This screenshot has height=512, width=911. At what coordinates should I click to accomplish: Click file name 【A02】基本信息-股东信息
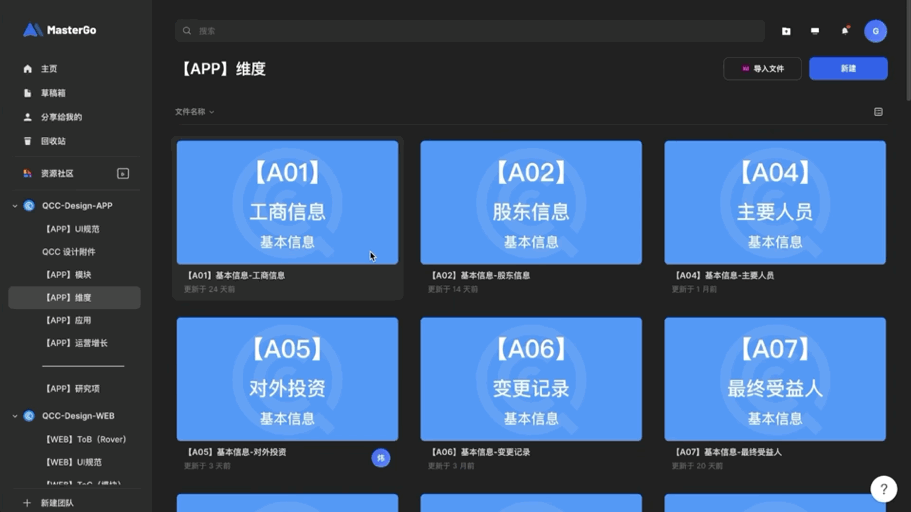pyautogui.click(x=479, y=275)
